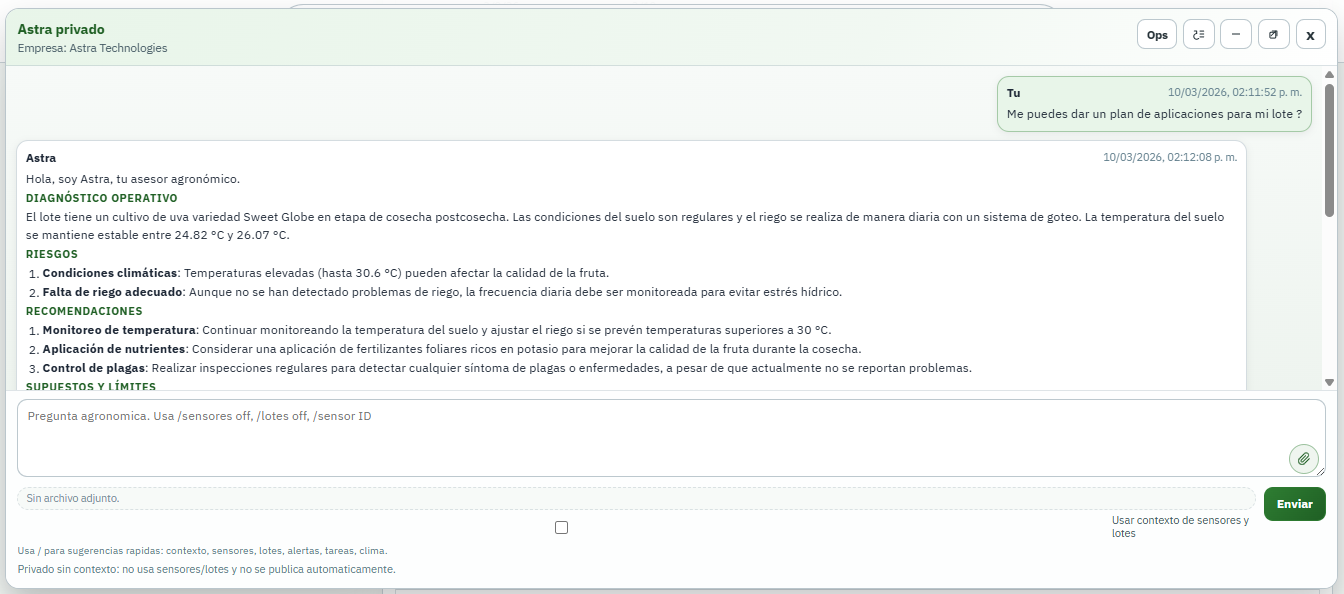Screen dimensions: 1344x594
Task: Click the agronomic question input field
Action: [660, 437]
